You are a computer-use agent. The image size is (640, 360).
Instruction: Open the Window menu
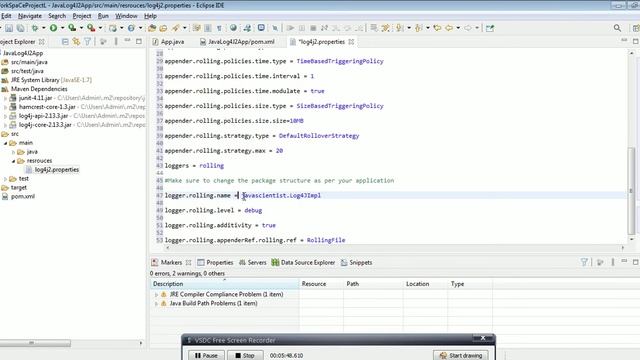click(126, 16)
